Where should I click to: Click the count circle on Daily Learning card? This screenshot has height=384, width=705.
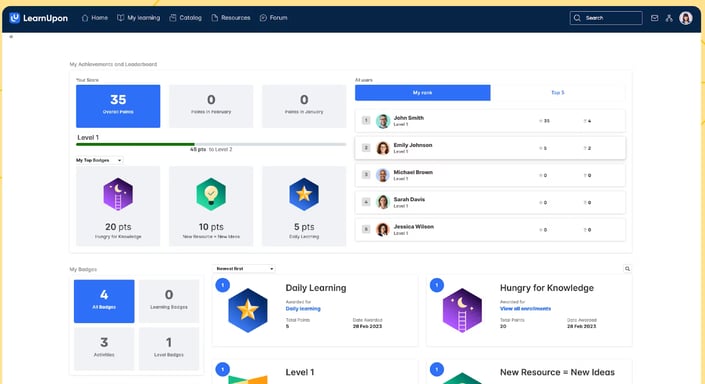pyautogui.click(x=223, y=285)
